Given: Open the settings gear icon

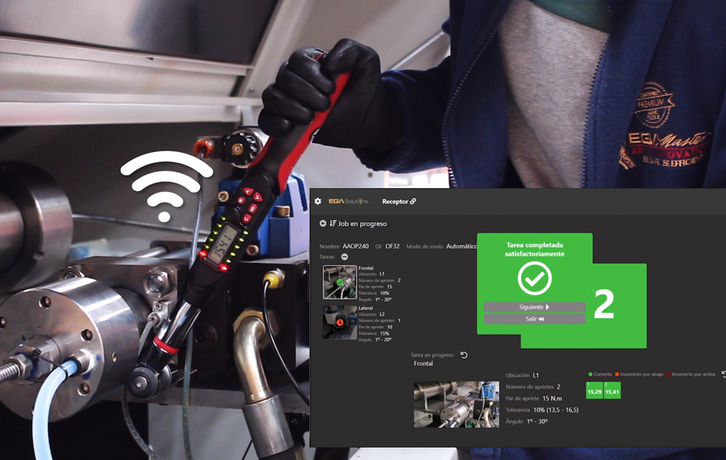Looking at the screenshot, I should click(x=318, y=201).
